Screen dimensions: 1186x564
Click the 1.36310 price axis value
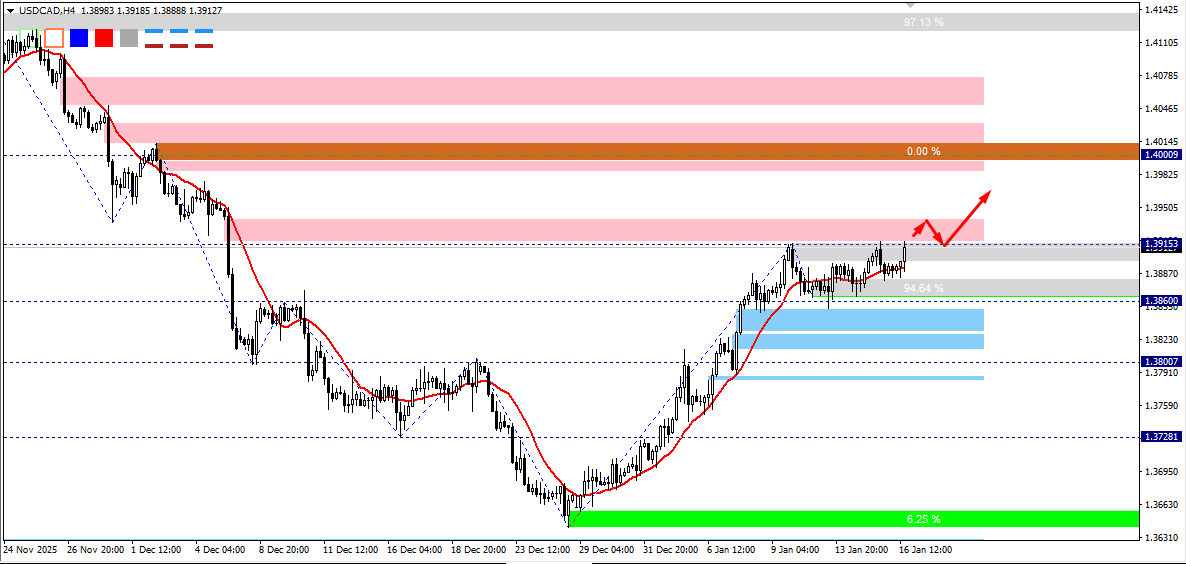tap(1163, 537)
